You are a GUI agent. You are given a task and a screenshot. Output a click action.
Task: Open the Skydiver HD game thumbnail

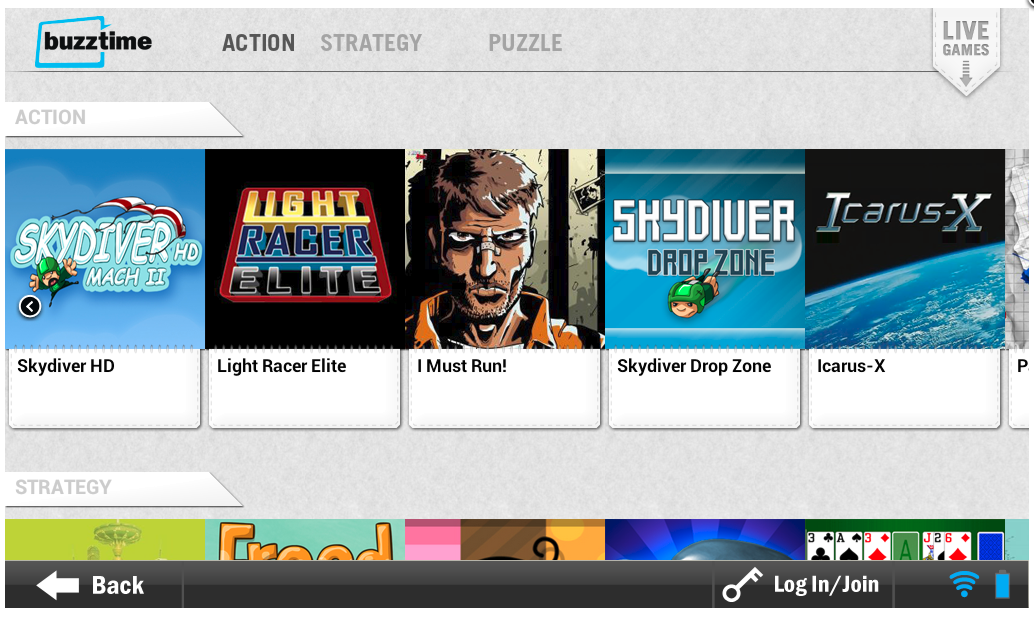105,249
